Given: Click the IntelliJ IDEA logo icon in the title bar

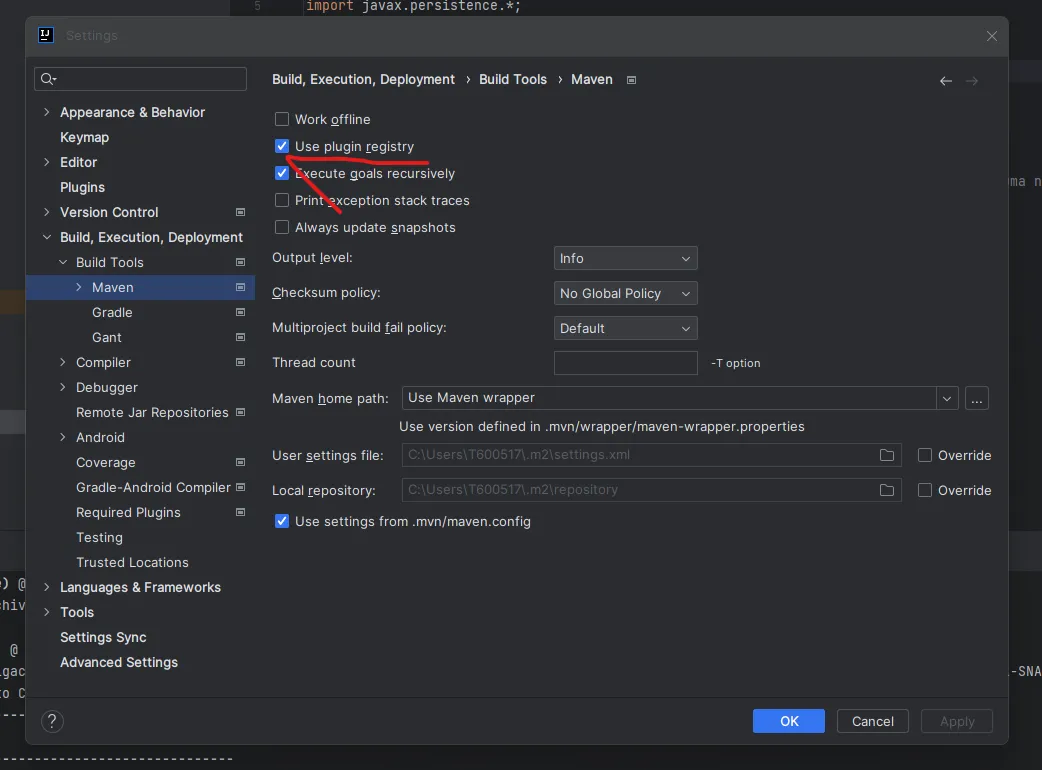Looking at the screenshot, I should pyautogui.click(x=46, y=35).
